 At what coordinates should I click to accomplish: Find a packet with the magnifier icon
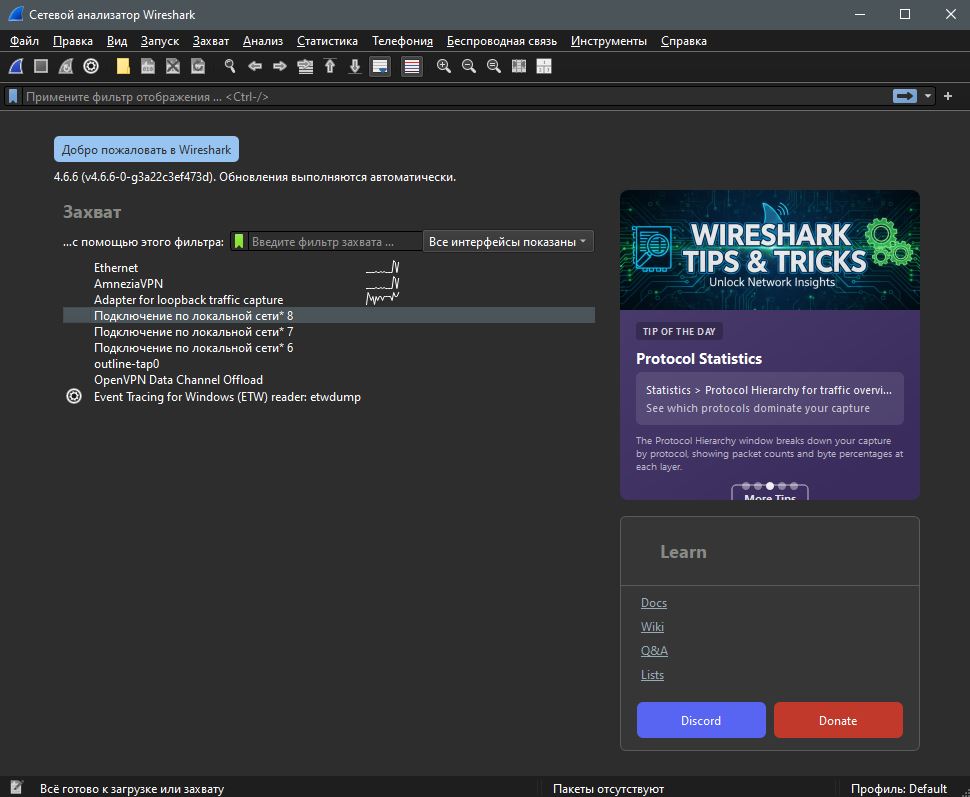coord(230,66)
